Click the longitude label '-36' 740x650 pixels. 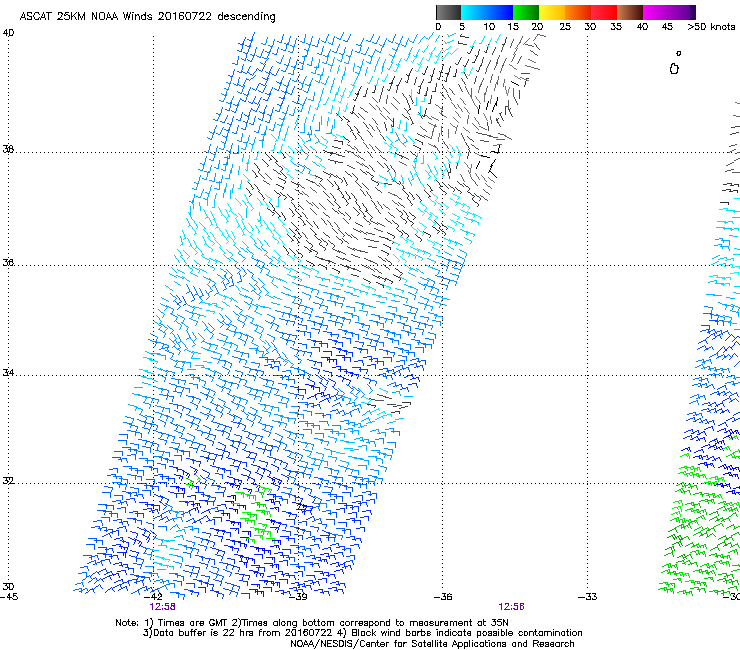tap(443, 597)
